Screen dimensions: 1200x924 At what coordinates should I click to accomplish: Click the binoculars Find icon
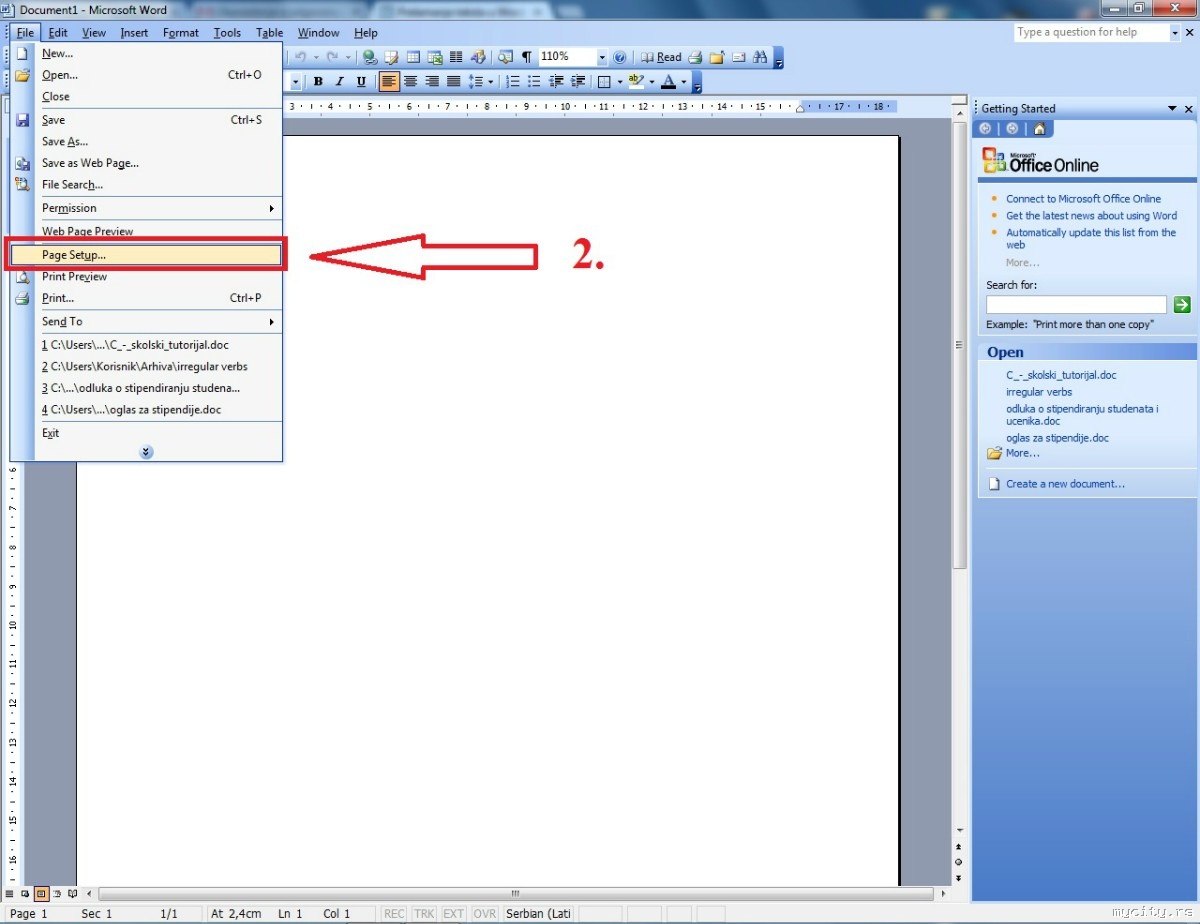(x=760, y=57)
